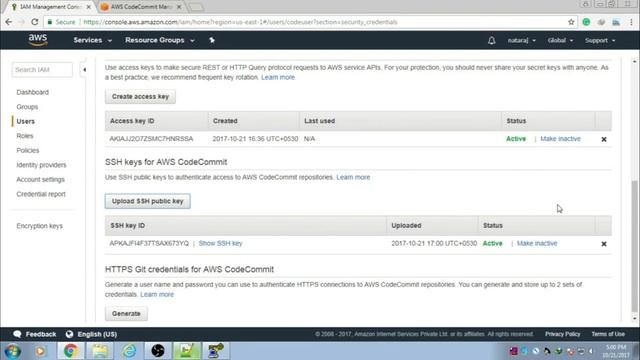Image resolution: width=640 pixels, height=360 pixels.
Task: Click the feedback speech bubble icon
Action: pyautogui.click(x=17, y=334)
